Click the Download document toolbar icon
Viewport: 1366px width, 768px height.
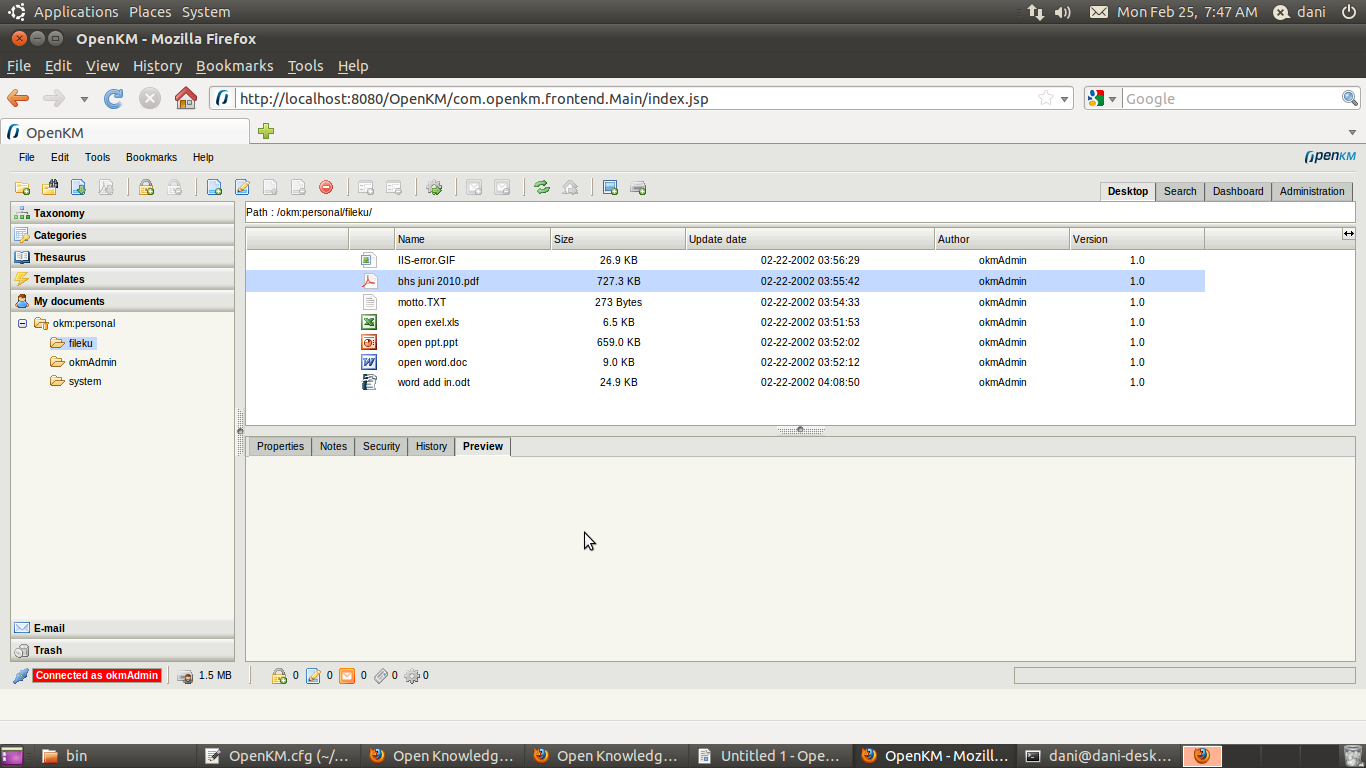click(x=78, y=187)
